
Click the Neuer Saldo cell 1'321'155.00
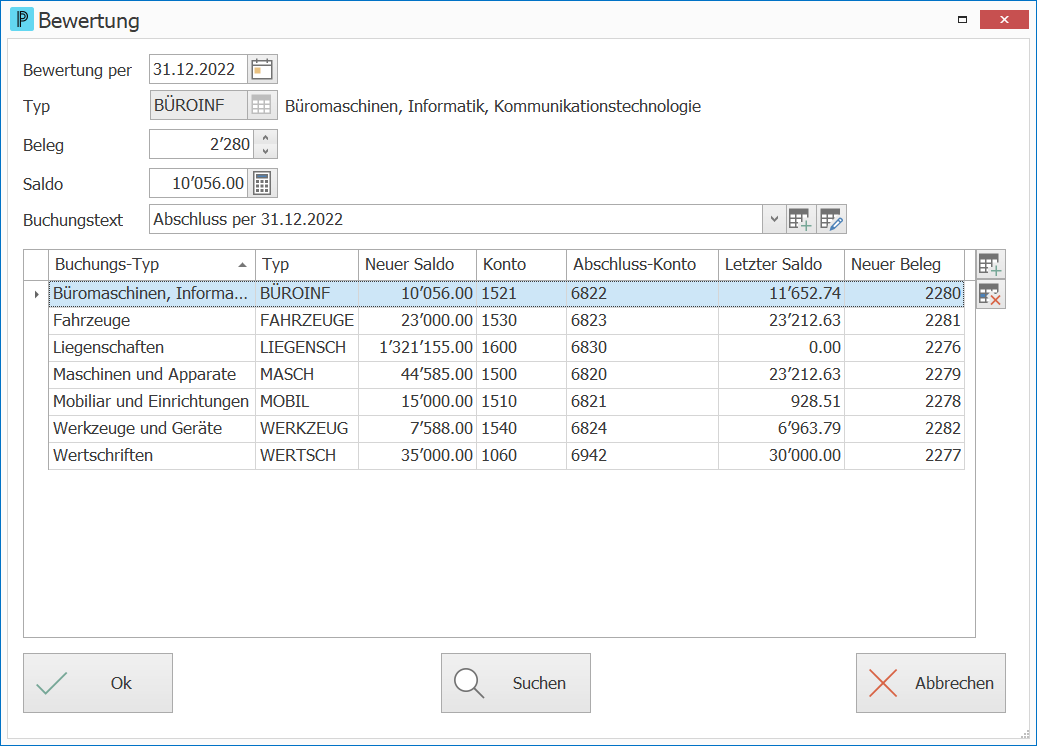click(417, 348)
